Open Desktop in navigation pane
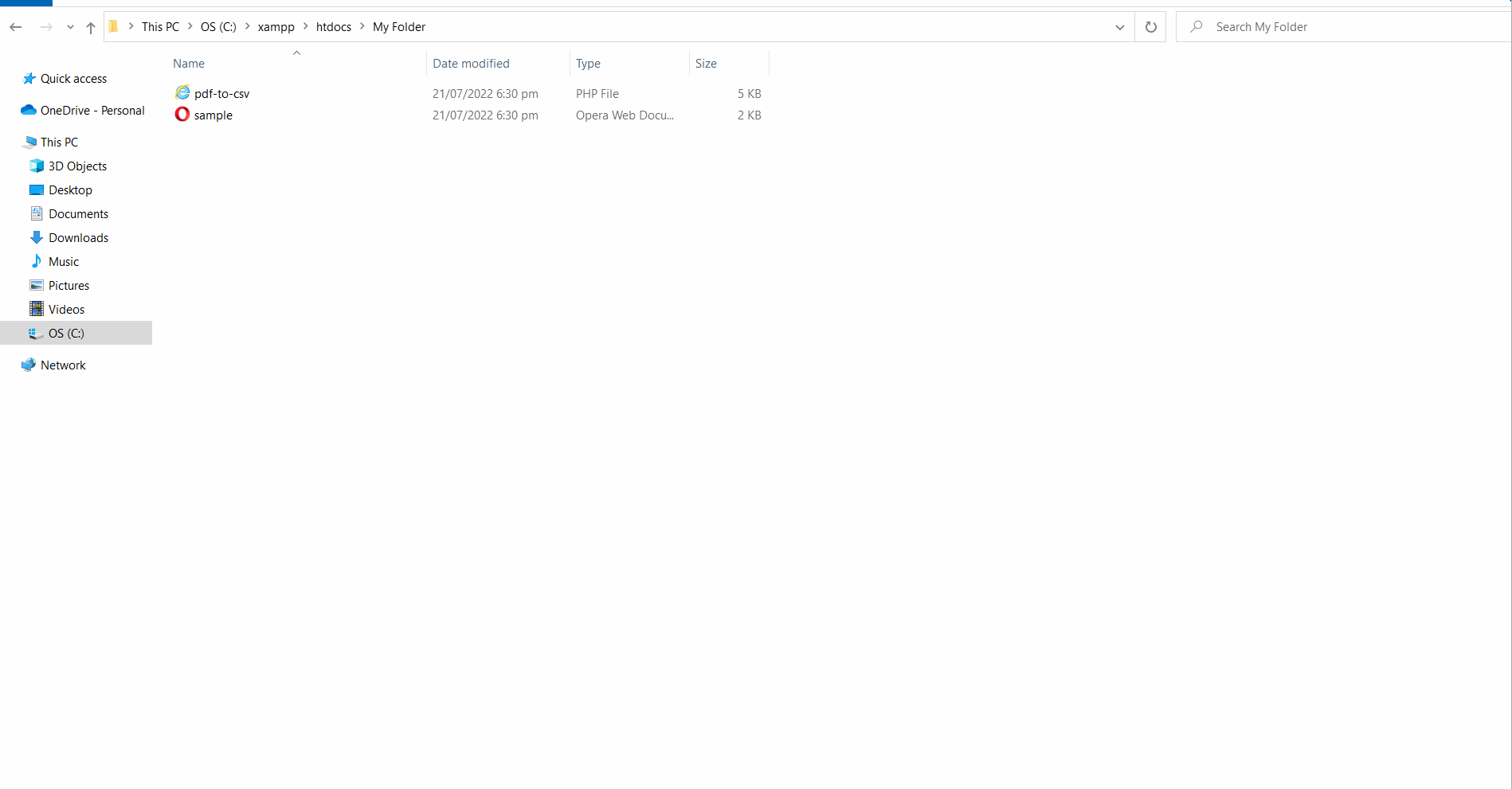The width and height of the screenshot is (1512, 789). click(70, 190)
